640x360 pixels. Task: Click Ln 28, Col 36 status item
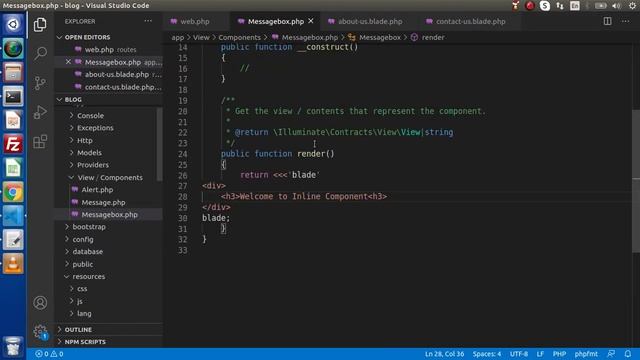(x=444, y=354)
